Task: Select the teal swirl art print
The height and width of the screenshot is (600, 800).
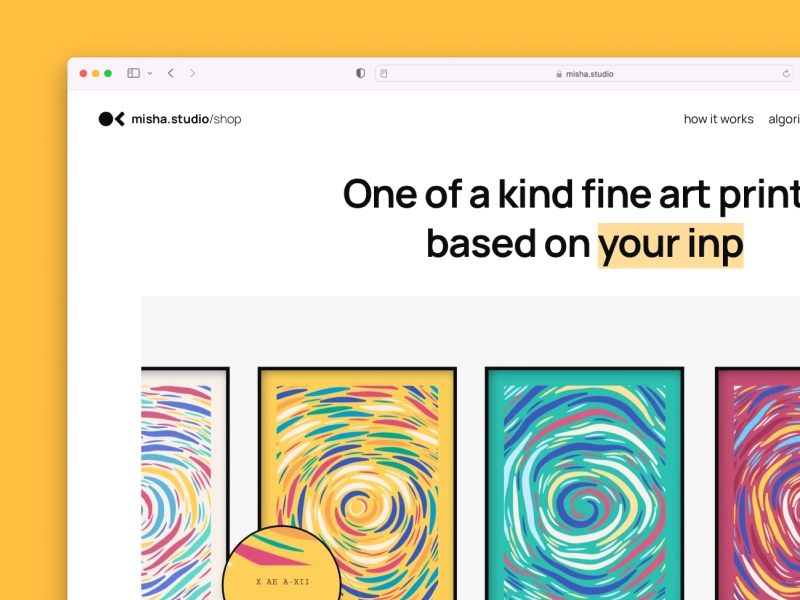Action: click(x=584, y=484)
